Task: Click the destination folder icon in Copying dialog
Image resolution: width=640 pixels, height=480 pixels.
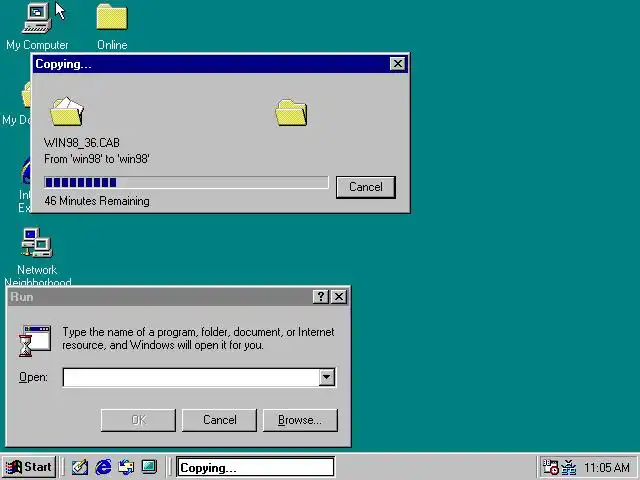Action: tap(291, 113)
